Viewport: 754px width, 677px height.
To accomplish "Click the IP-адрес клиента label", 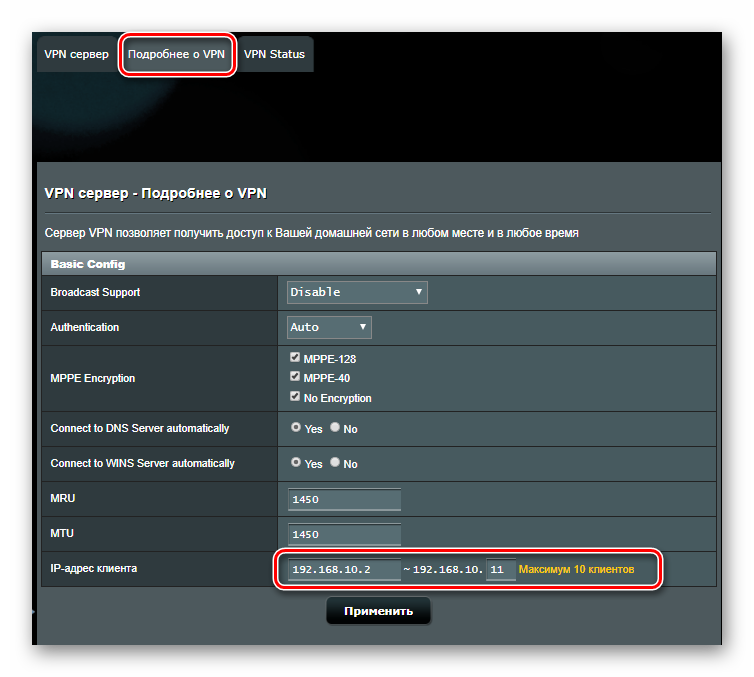I will point(94,569).
